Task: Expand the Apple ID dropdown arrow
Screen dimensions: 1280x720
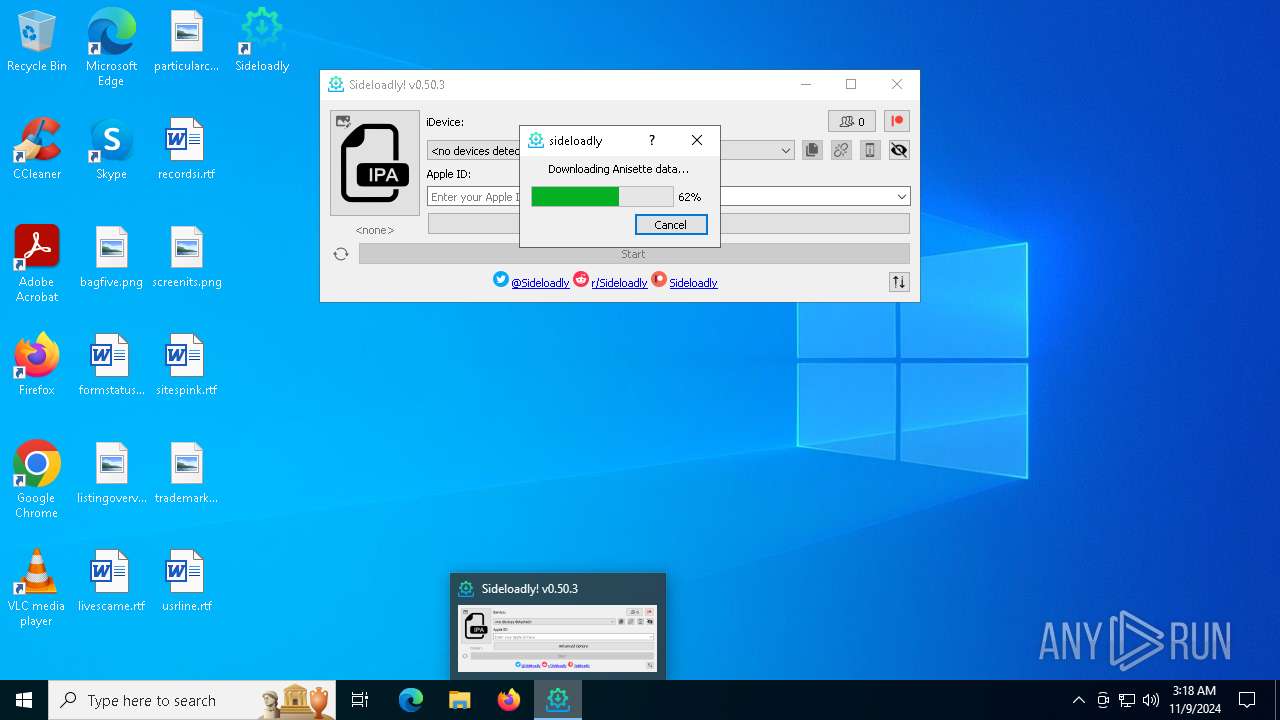Action: 902,197
